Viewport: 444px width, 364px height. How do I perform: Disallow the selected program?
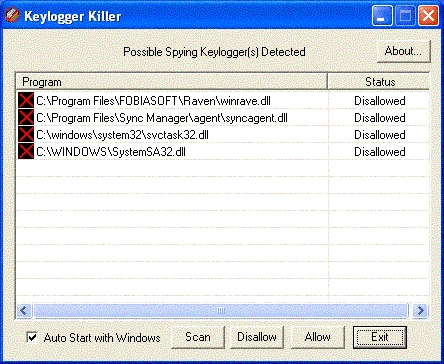257,337
